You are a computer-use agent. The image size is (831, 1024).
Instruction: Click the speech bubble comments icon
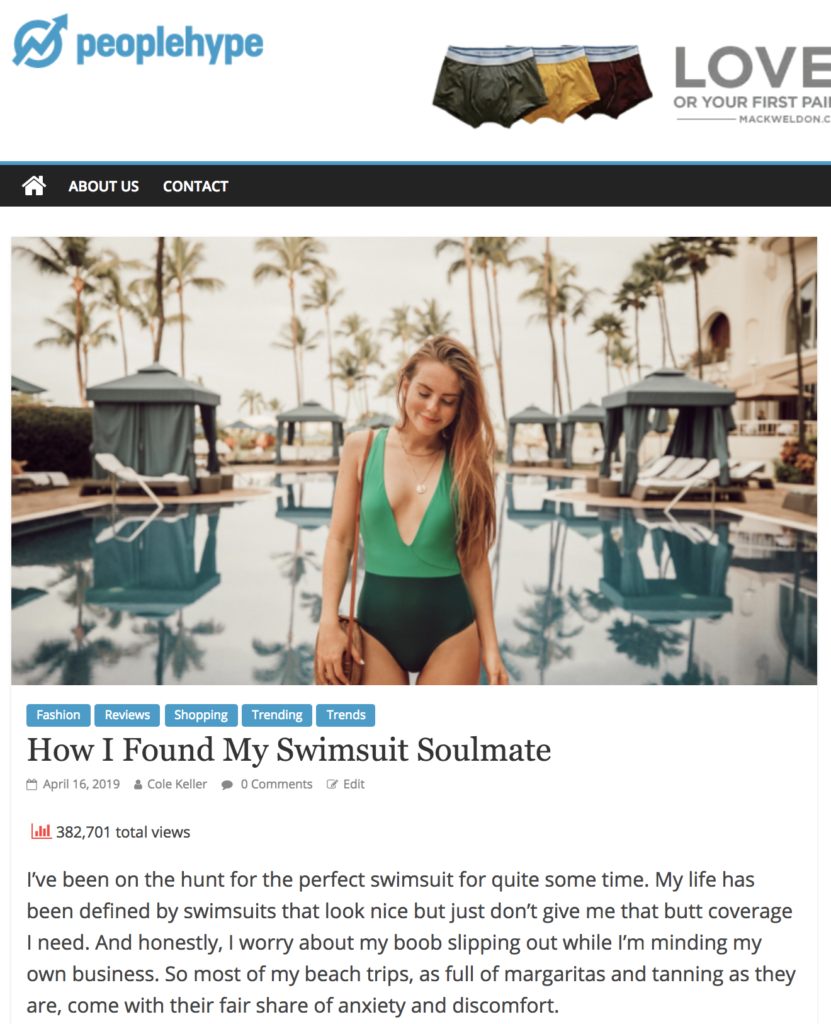click(x=227, y=784)
